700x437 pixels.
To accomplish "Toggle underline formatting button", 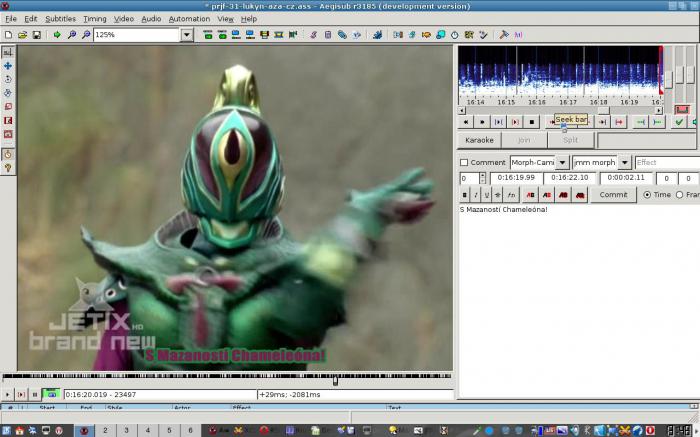I will 487,195.
